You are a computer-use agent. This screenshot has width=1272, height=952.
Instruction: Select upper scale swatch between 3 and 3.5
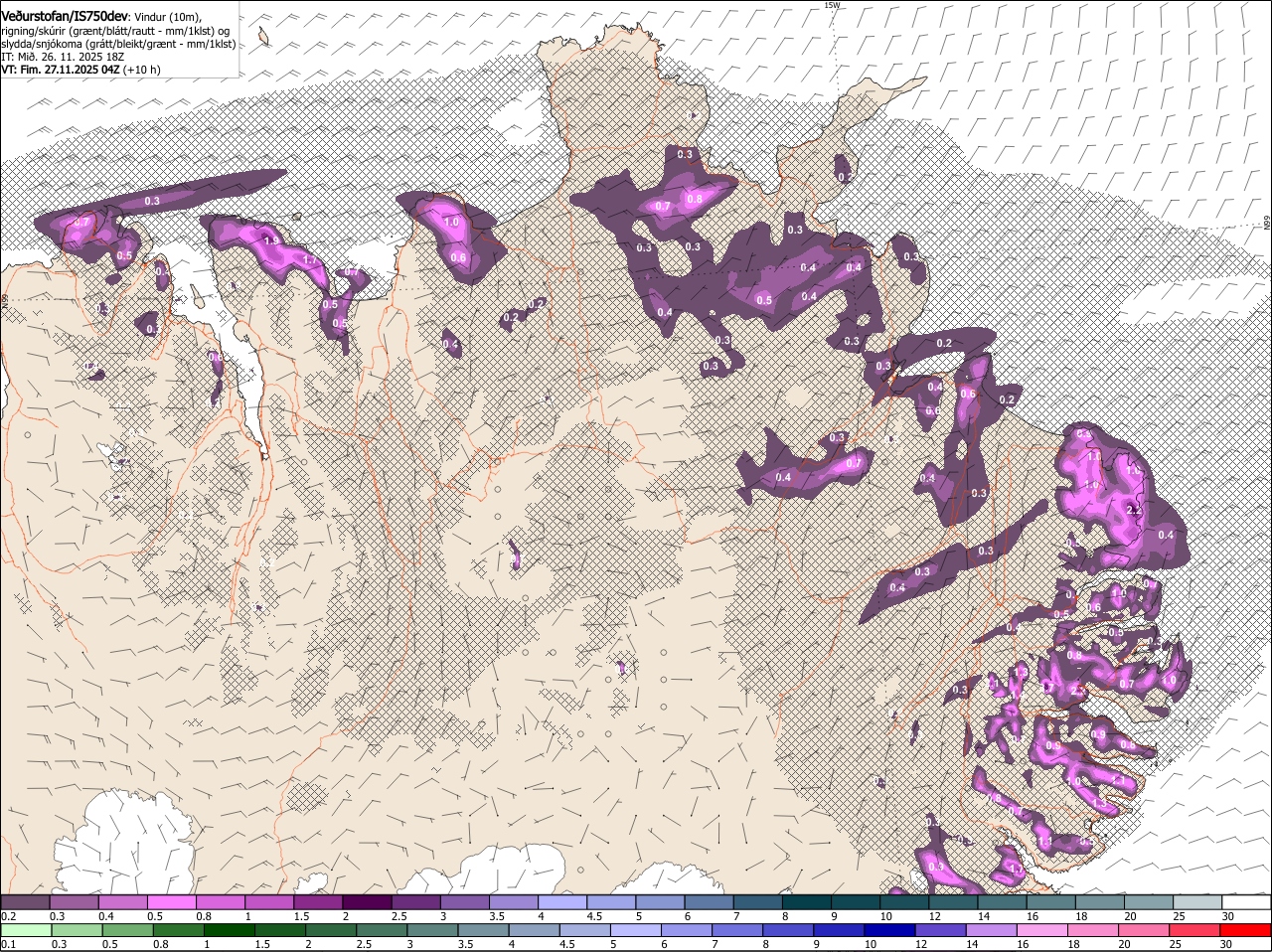(463, 901)
